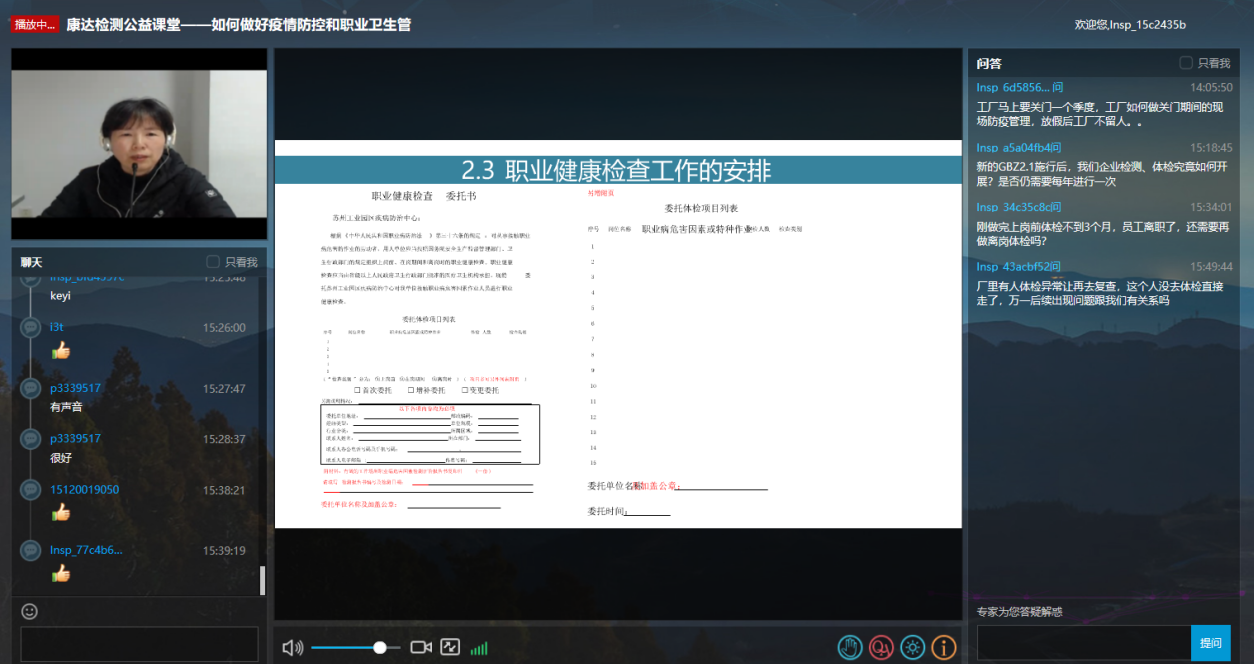Viewport: 1254px width, 664px height.
Task: Click 首次委托 checkbox on the slide
Action: click(357, 390)
